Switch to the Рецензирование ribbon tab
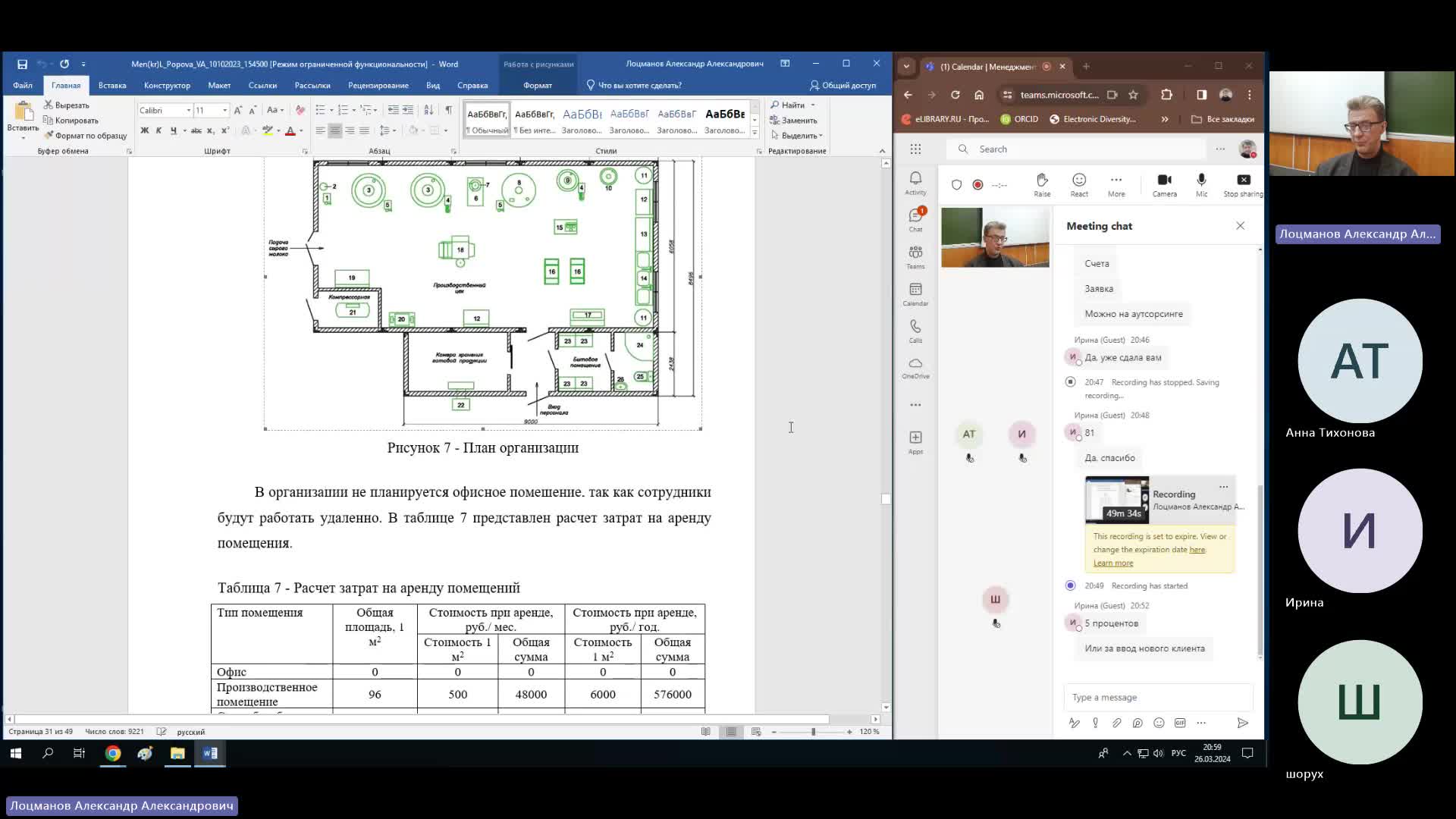This screenshot has height=819, width=1456. pos(378,86)
